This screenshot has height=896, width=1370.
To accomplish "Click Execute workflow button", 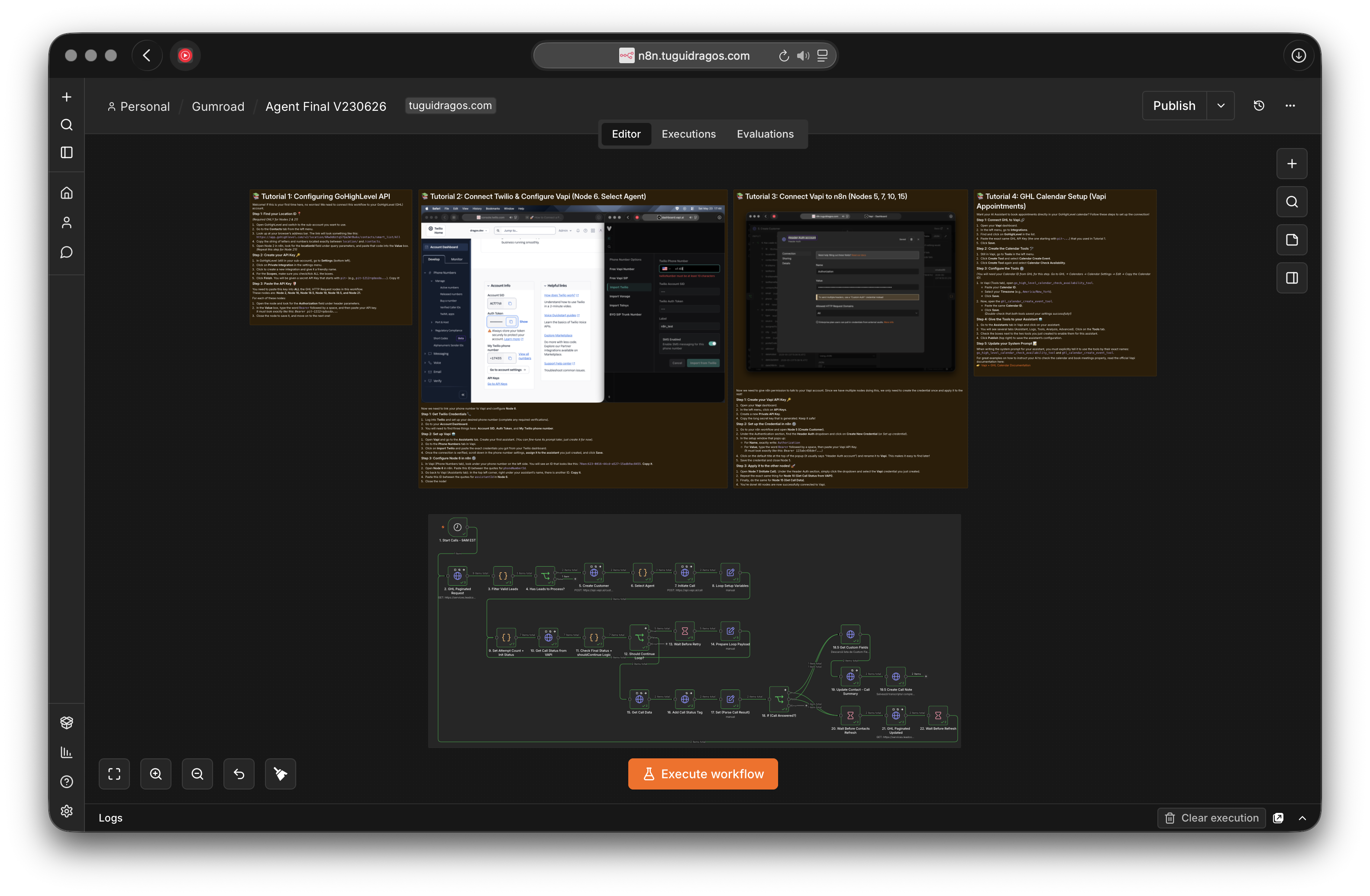I will (703, 774).
